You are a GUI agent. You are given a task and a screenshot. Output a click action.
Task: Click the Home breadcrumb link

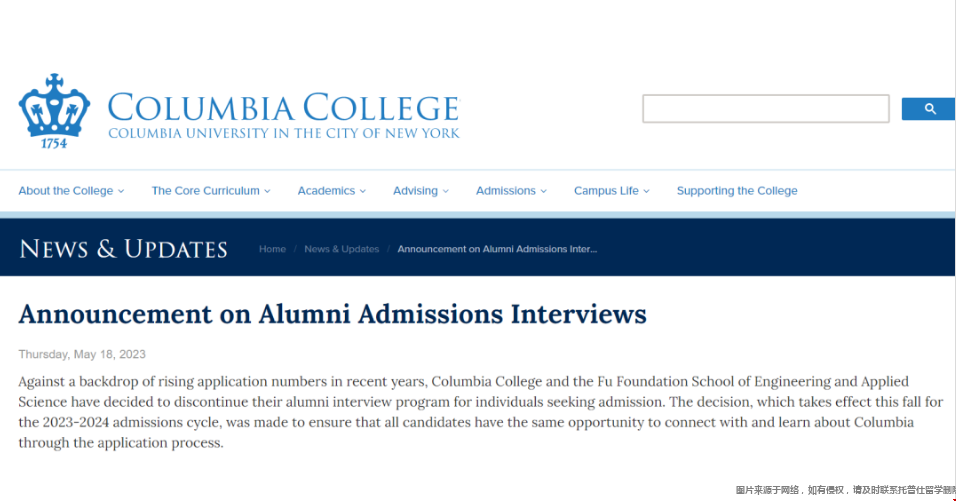coord(272,249)
